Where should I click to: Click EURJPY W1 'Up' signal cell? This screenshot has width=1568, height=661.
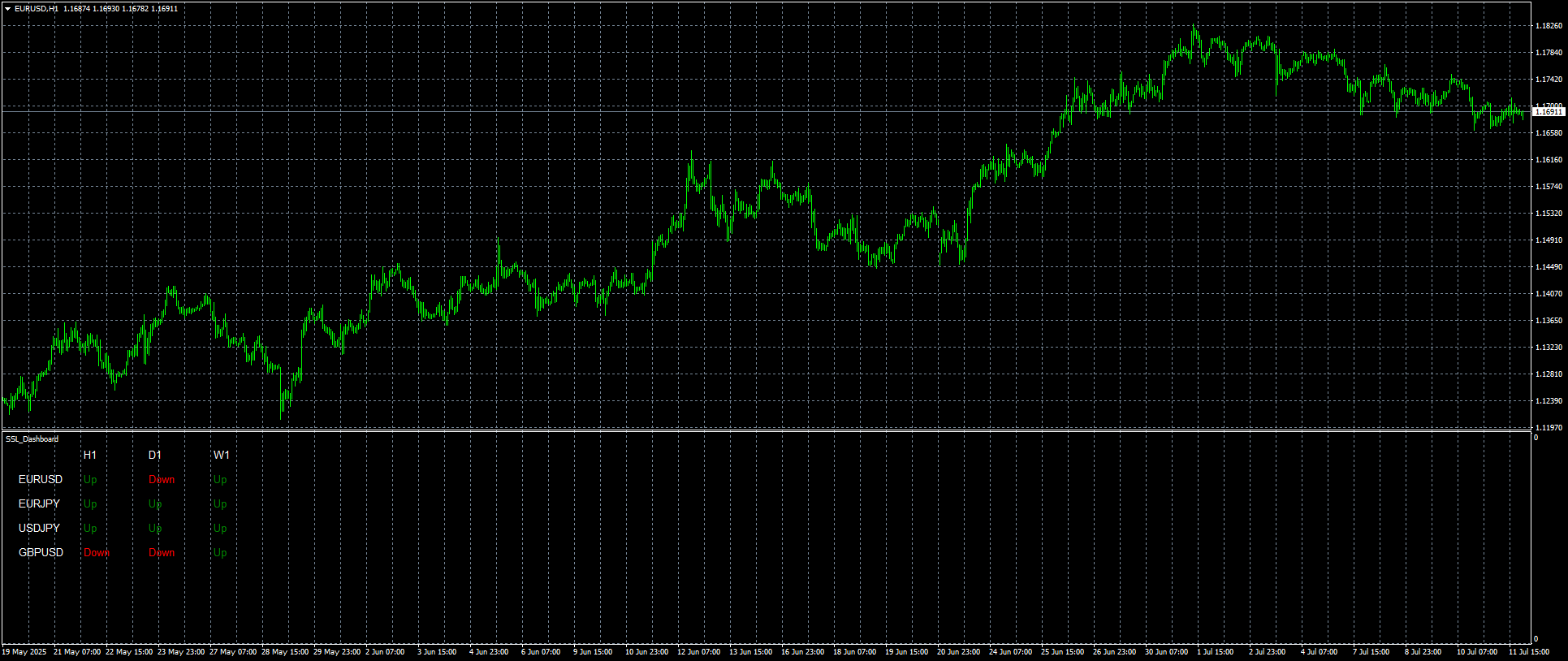220,504
